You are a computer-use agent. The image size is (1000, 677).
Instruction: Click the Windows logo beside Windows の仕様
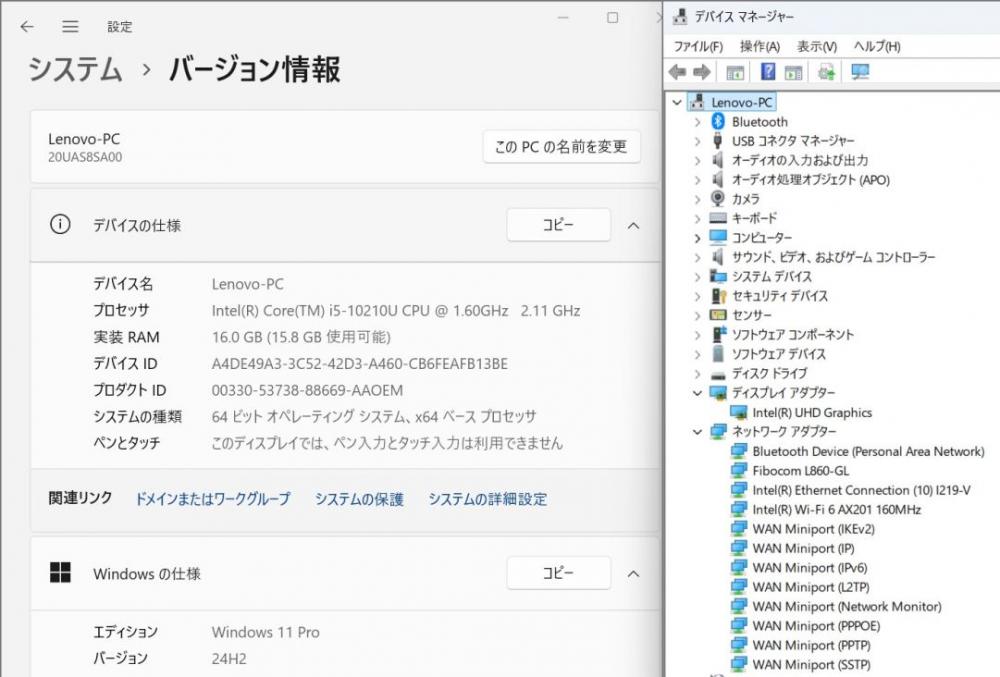click(x=61, y=572)
